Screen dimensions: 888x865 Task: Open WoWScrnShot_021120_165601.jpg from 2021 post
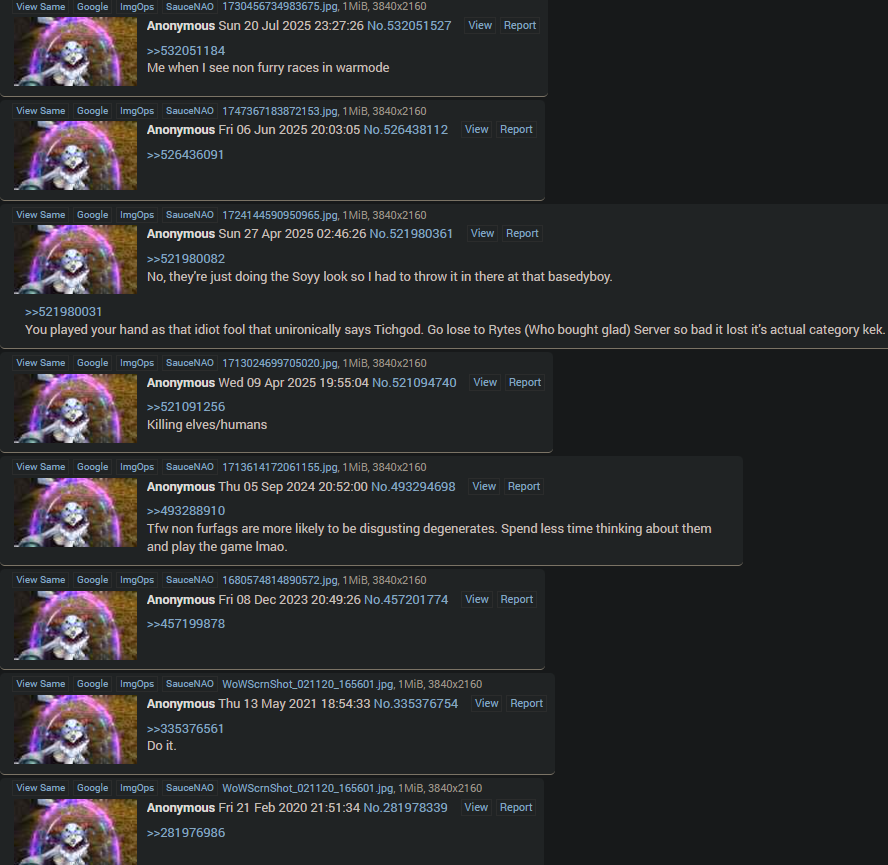(308, 684)
